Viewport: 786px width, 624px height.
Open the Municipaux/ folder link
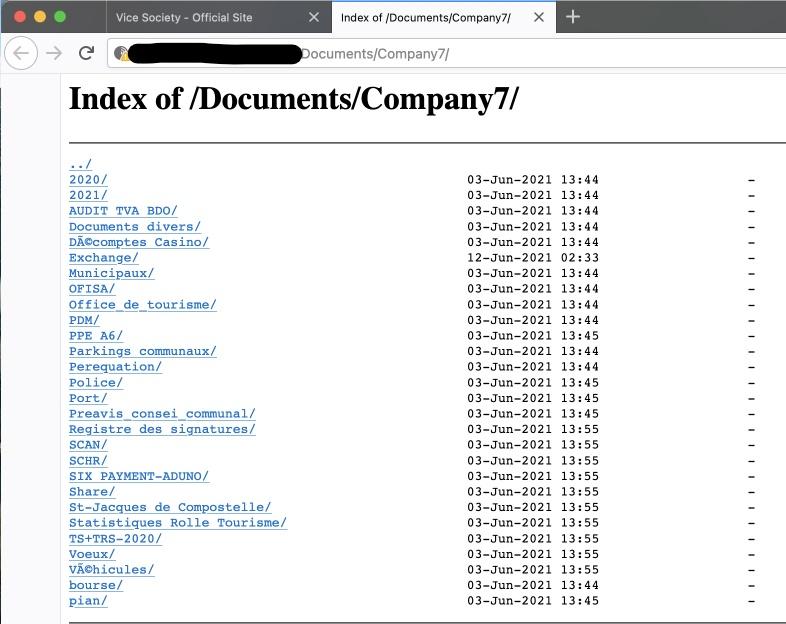[112, 273]
